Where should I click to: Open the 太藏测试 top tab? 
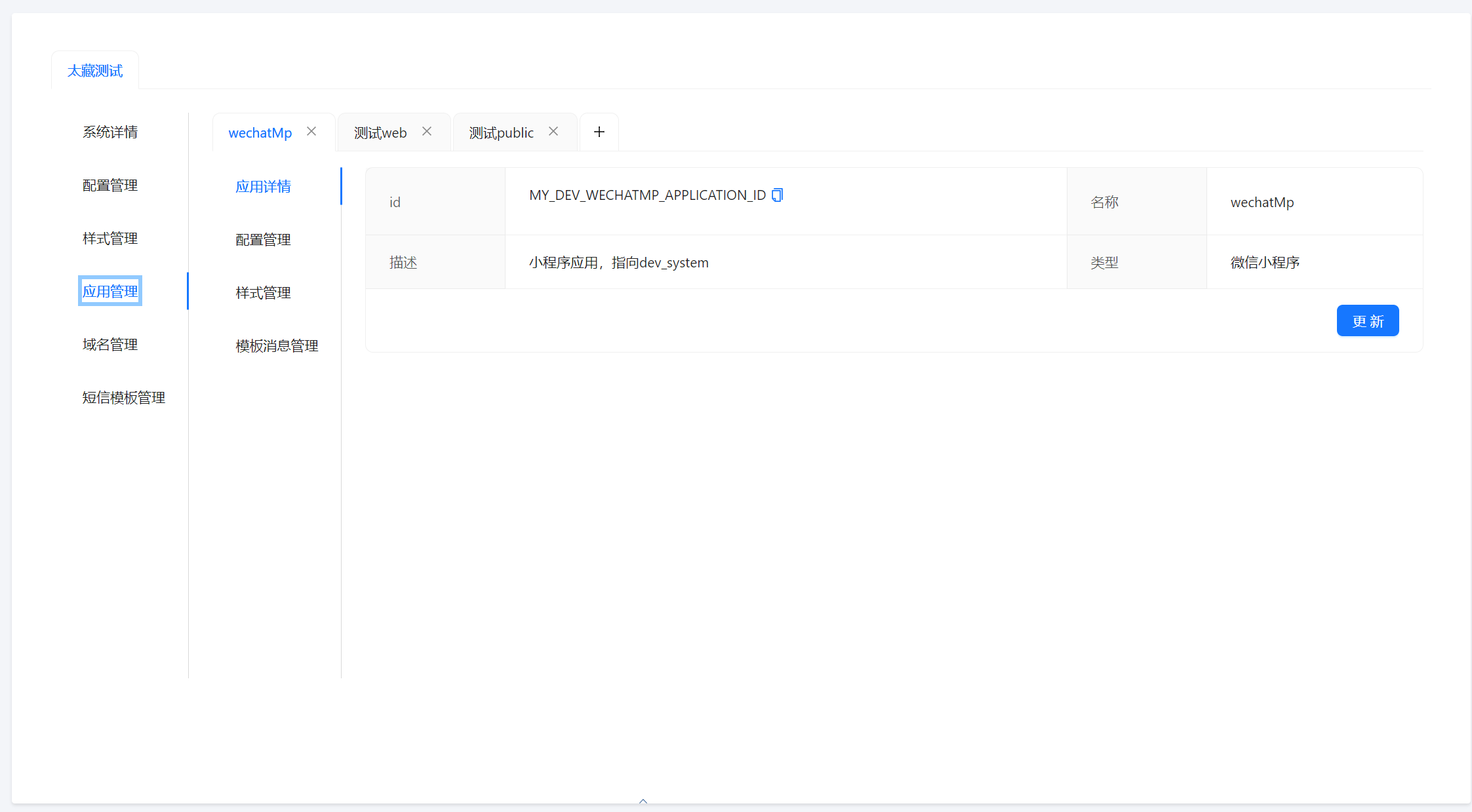point(95,71)
